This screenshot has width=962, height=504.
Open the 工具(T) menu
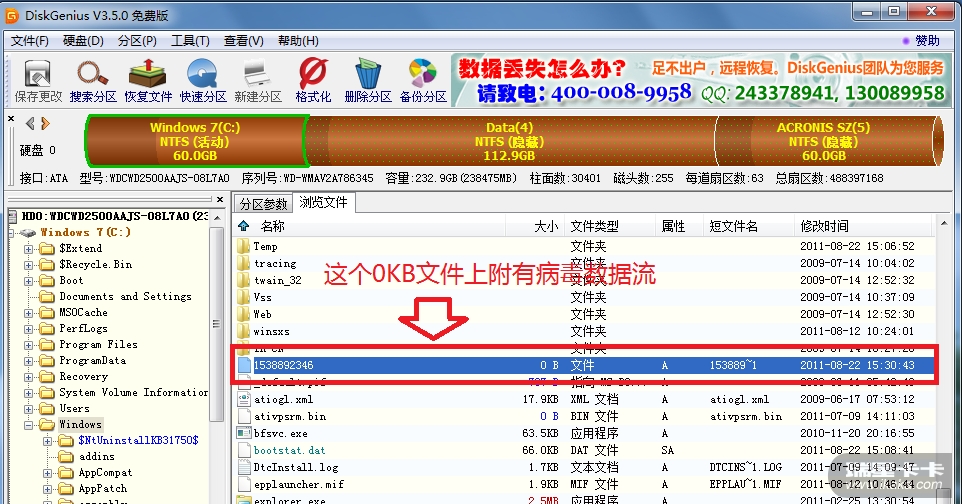pos(190,41)
